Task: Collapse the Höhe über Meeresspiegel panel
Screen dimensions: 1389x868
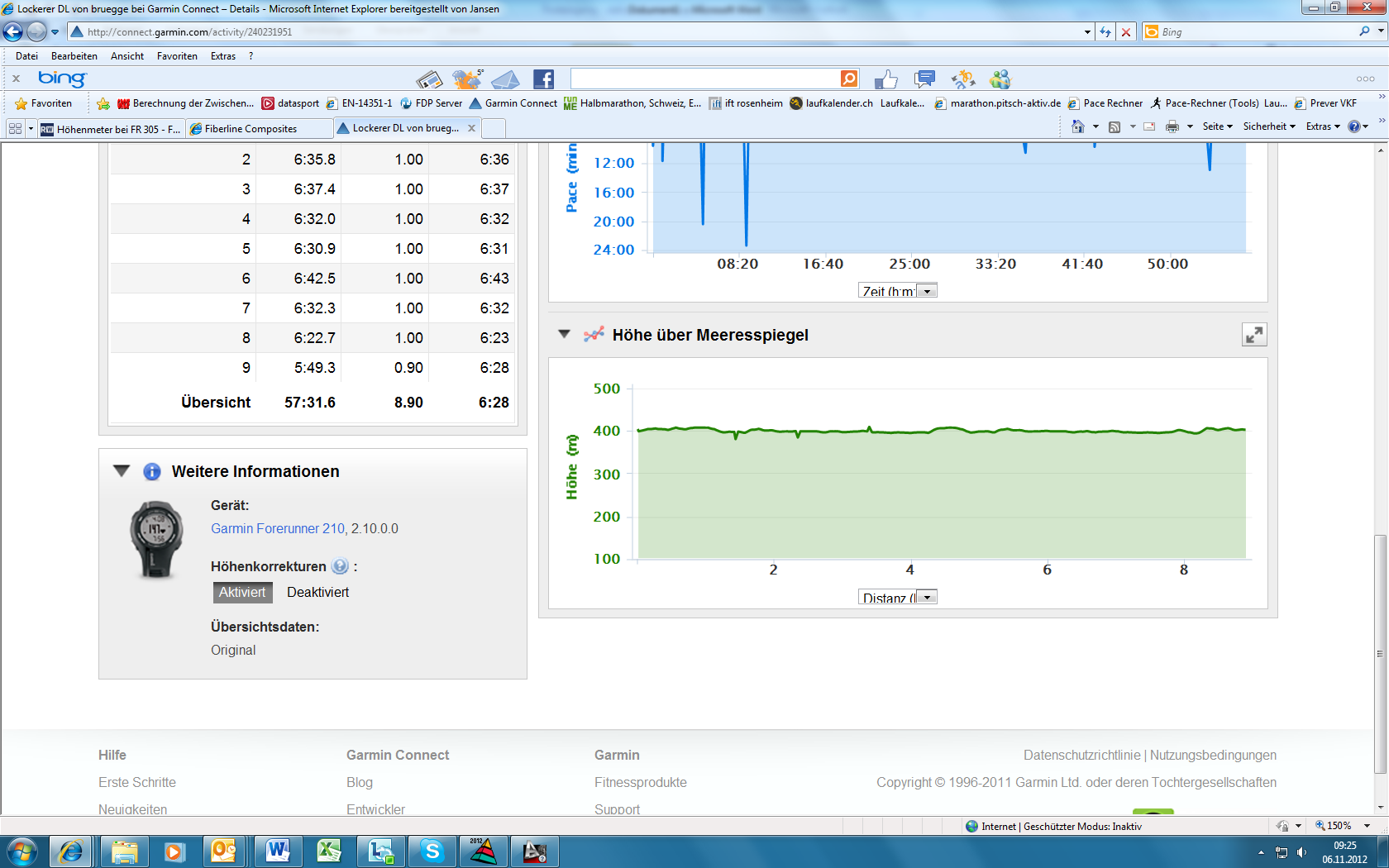Action: point(565,335)
